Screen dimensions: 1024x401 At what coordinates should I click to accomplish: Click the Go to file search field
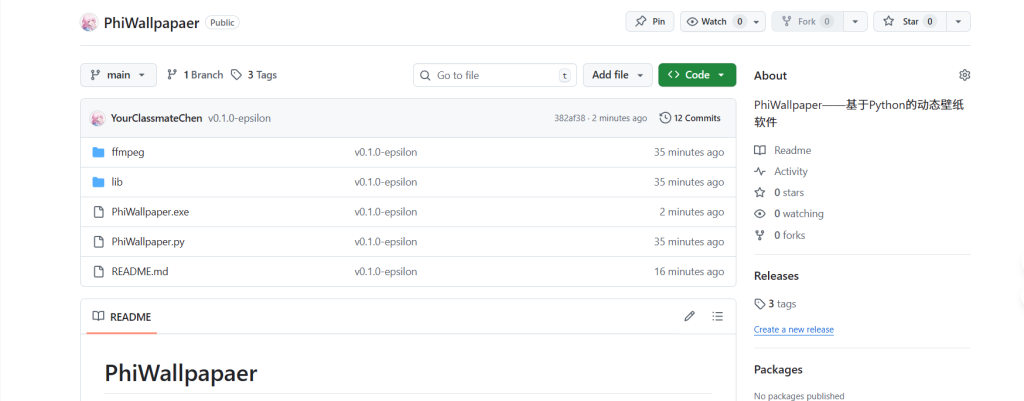tap(494, 75)
